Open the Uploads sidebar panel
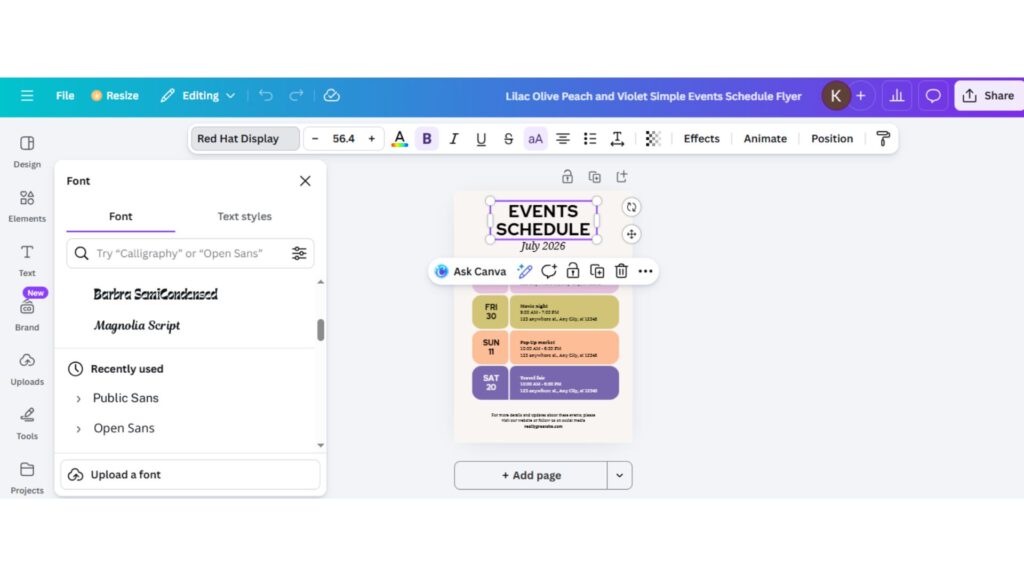 point(27,368)
